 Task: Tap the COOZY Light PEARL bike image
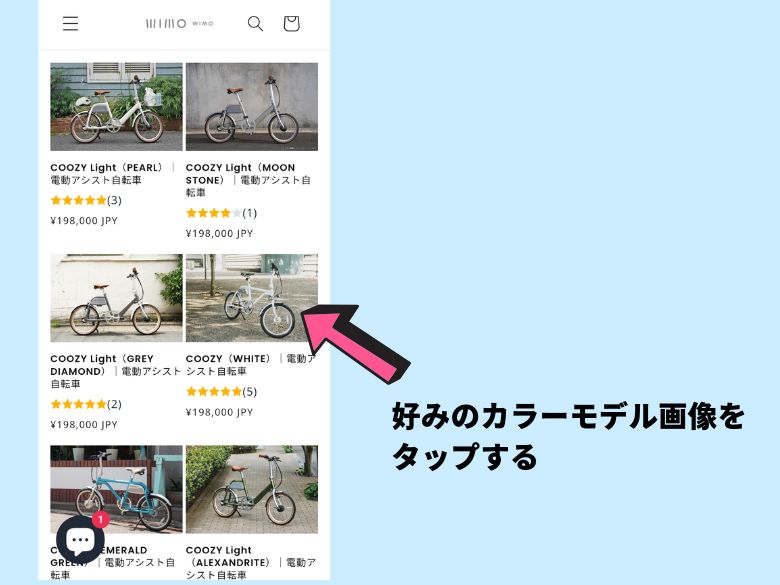(116, 106)
